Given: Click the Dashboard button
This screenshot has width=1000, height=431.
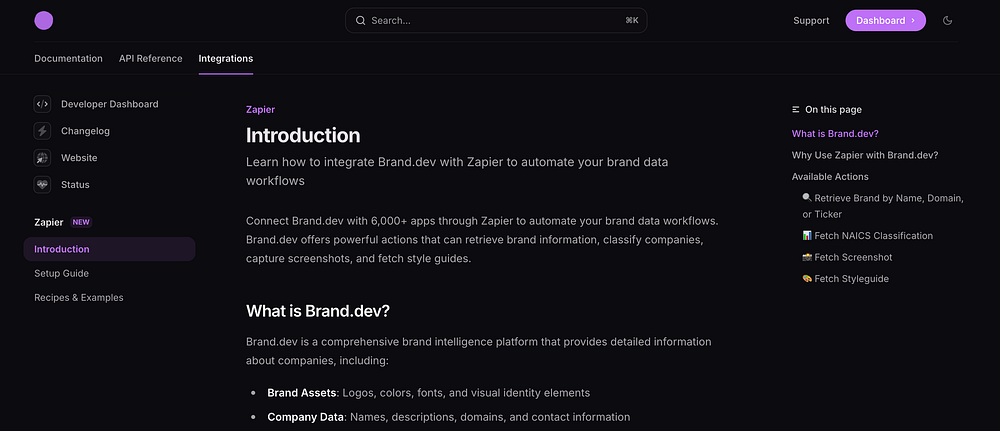Looking at the screenshot, I should click(885, 20).
